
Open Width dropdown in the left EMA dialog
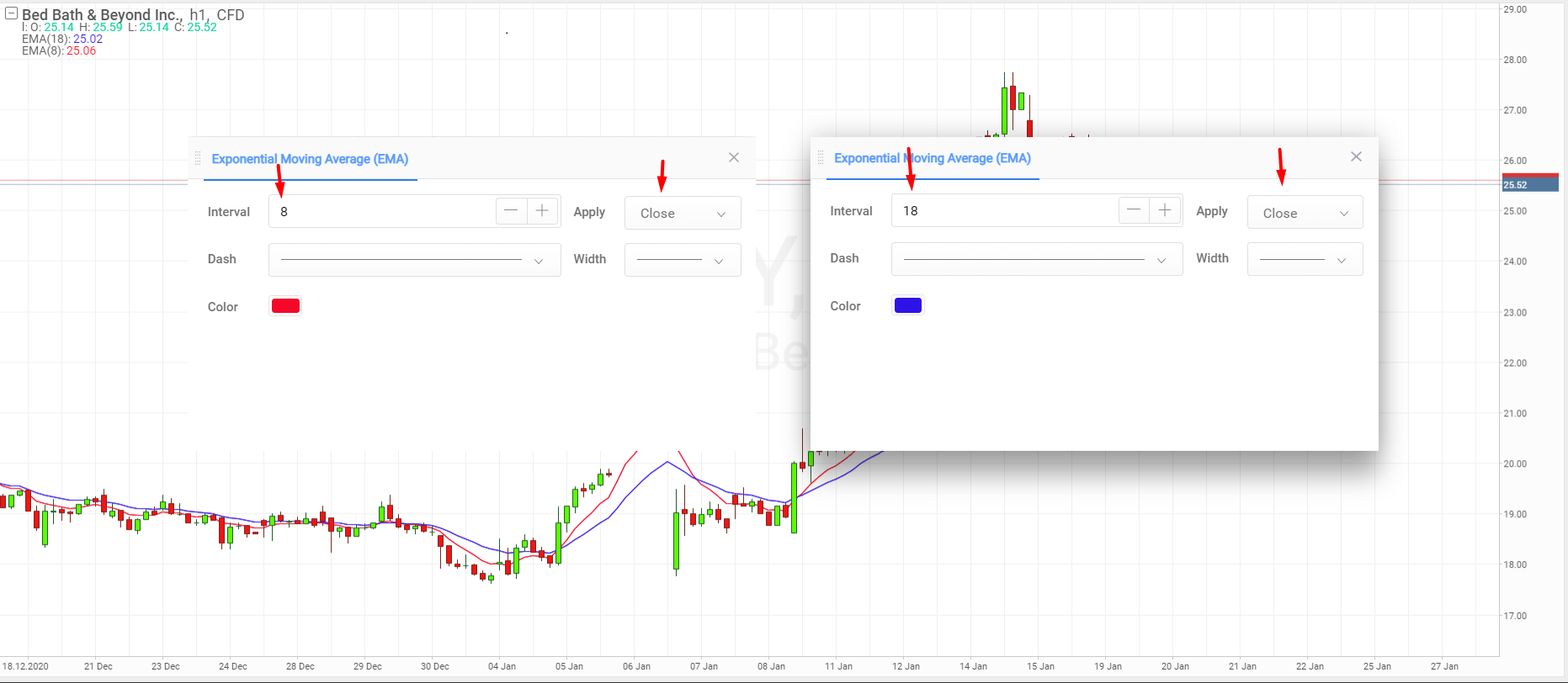click(683, 260)
